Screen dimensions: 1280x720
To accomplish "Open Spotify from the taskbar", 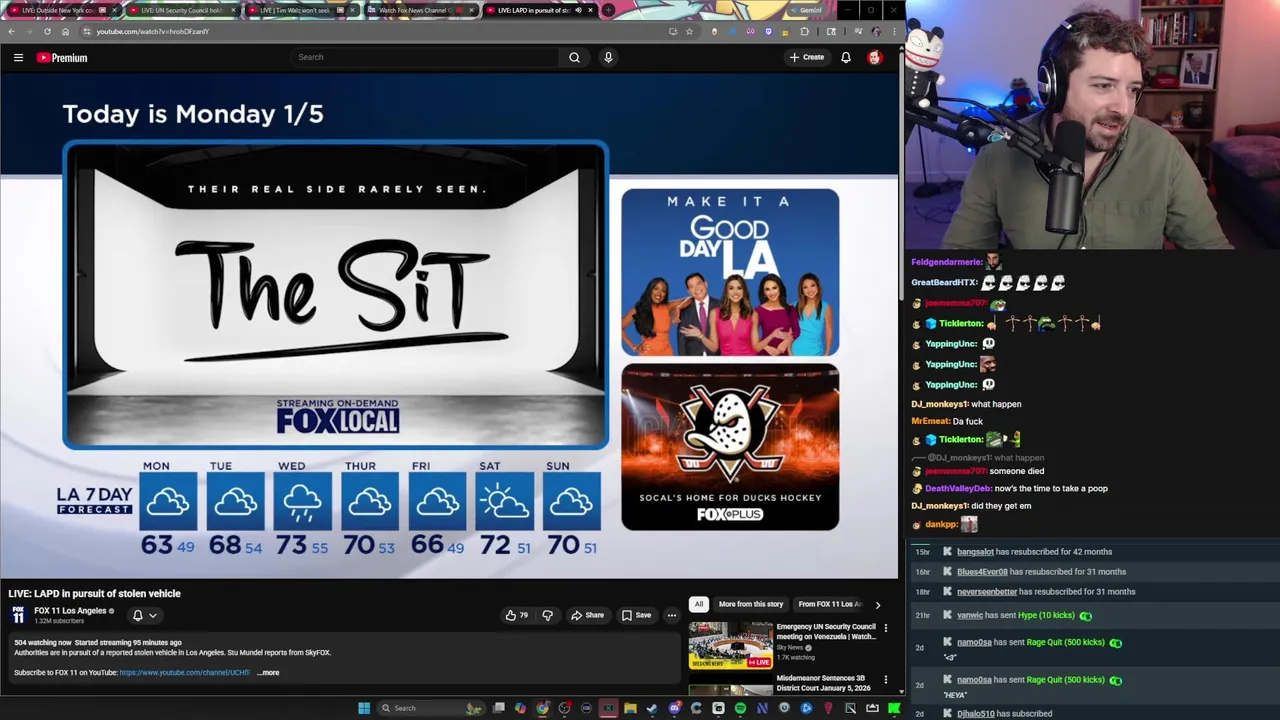I will 740,708.
